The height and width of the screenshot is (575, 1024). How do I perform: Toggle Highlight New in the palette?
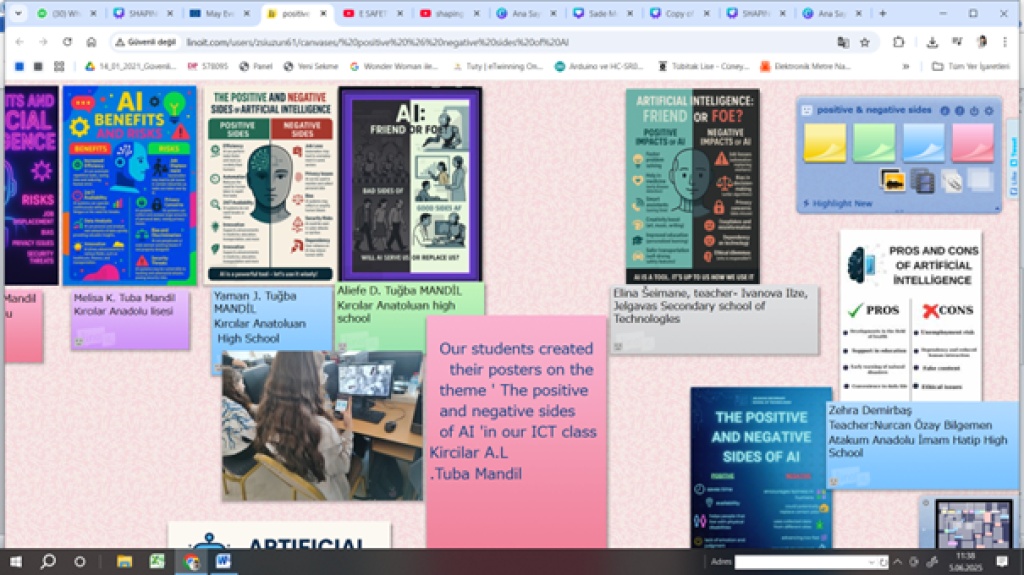[x=842, y=204]
